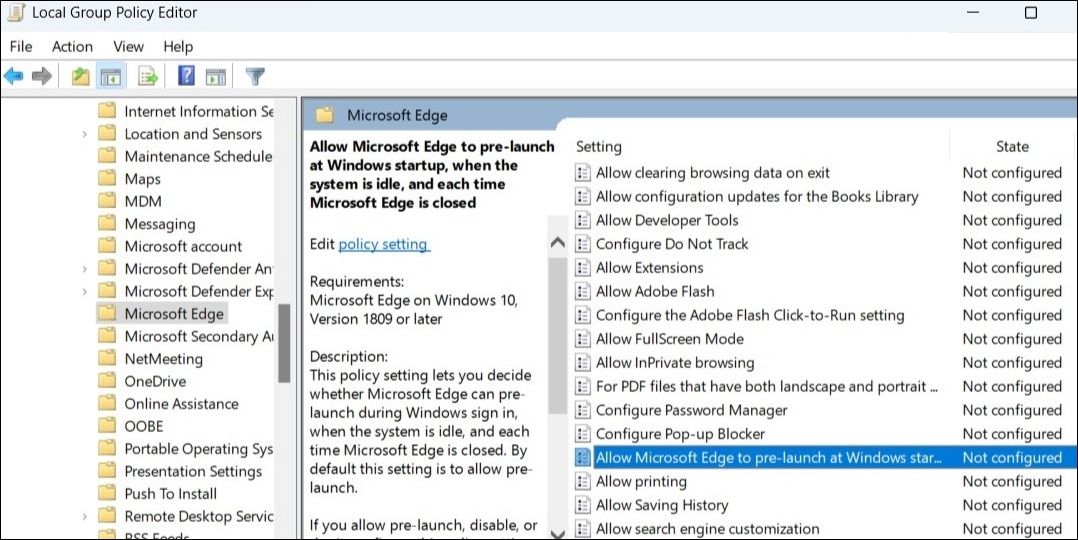Screen dimensions: 1078x540
Task: Toggle the Show/Hide Console Tree icon
Action: coord(110,77)
